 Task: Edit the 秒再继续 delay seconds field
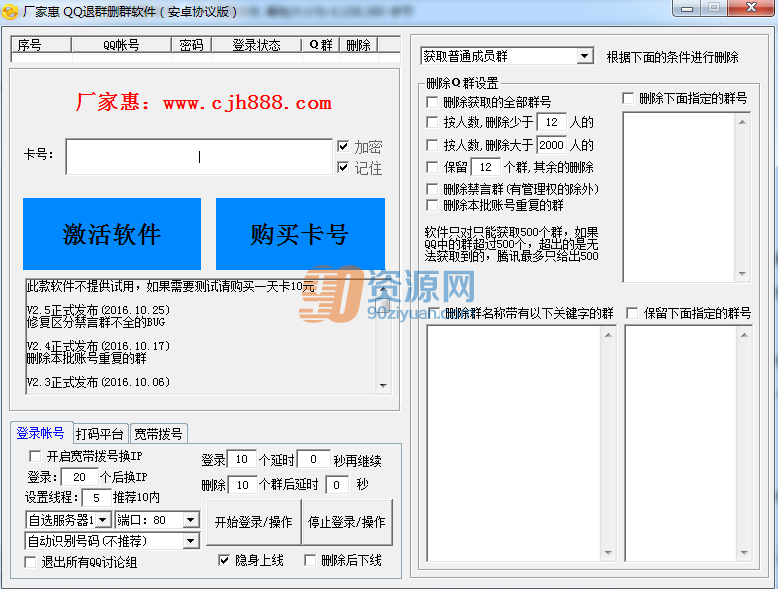314,459
